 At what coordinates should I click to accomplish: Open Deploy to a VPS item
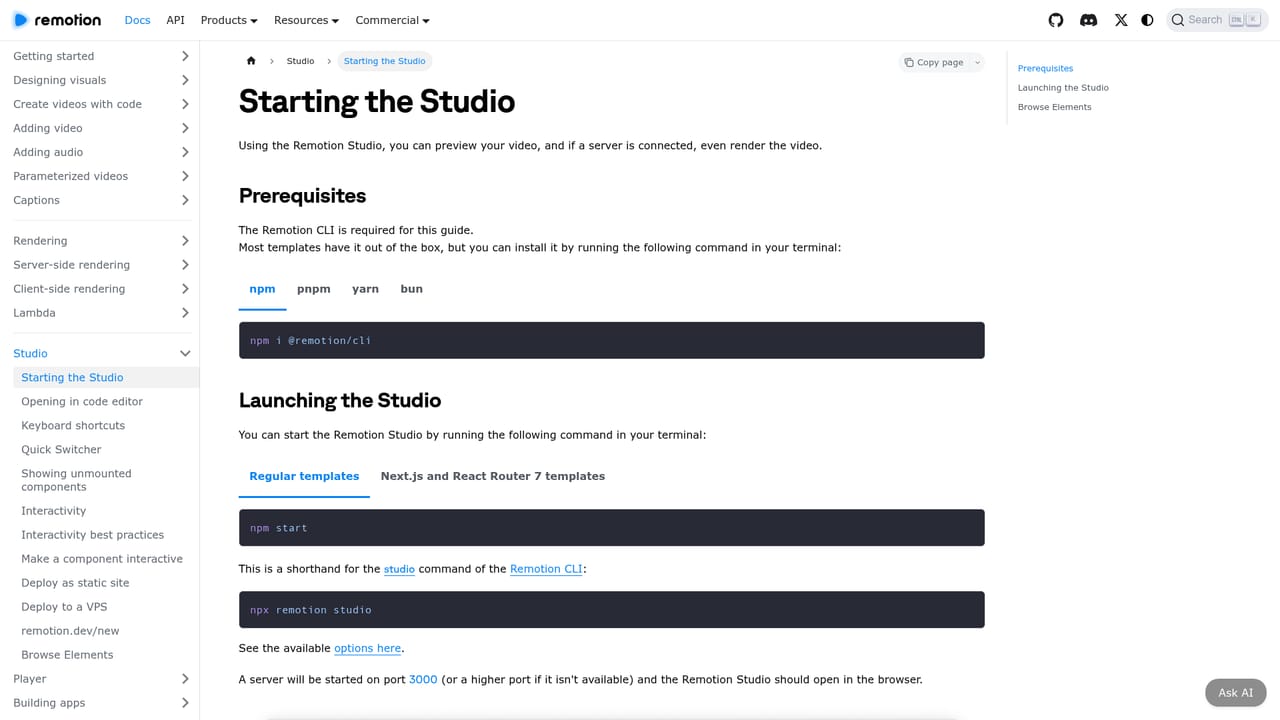106,607
